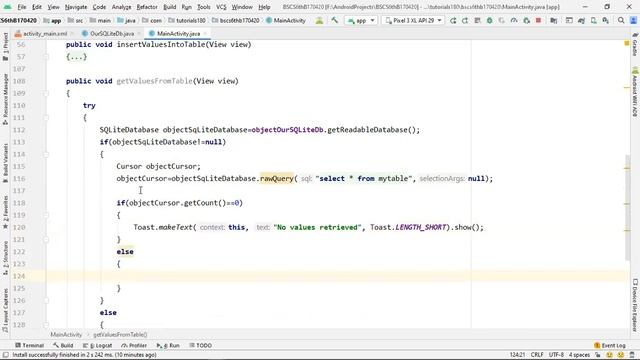Image resolution: width=640 pixels, height=360 pixels.
Task: Click the Search Everywhere magnifier icon
Action: pyautogui.click(x=621, y=20)
